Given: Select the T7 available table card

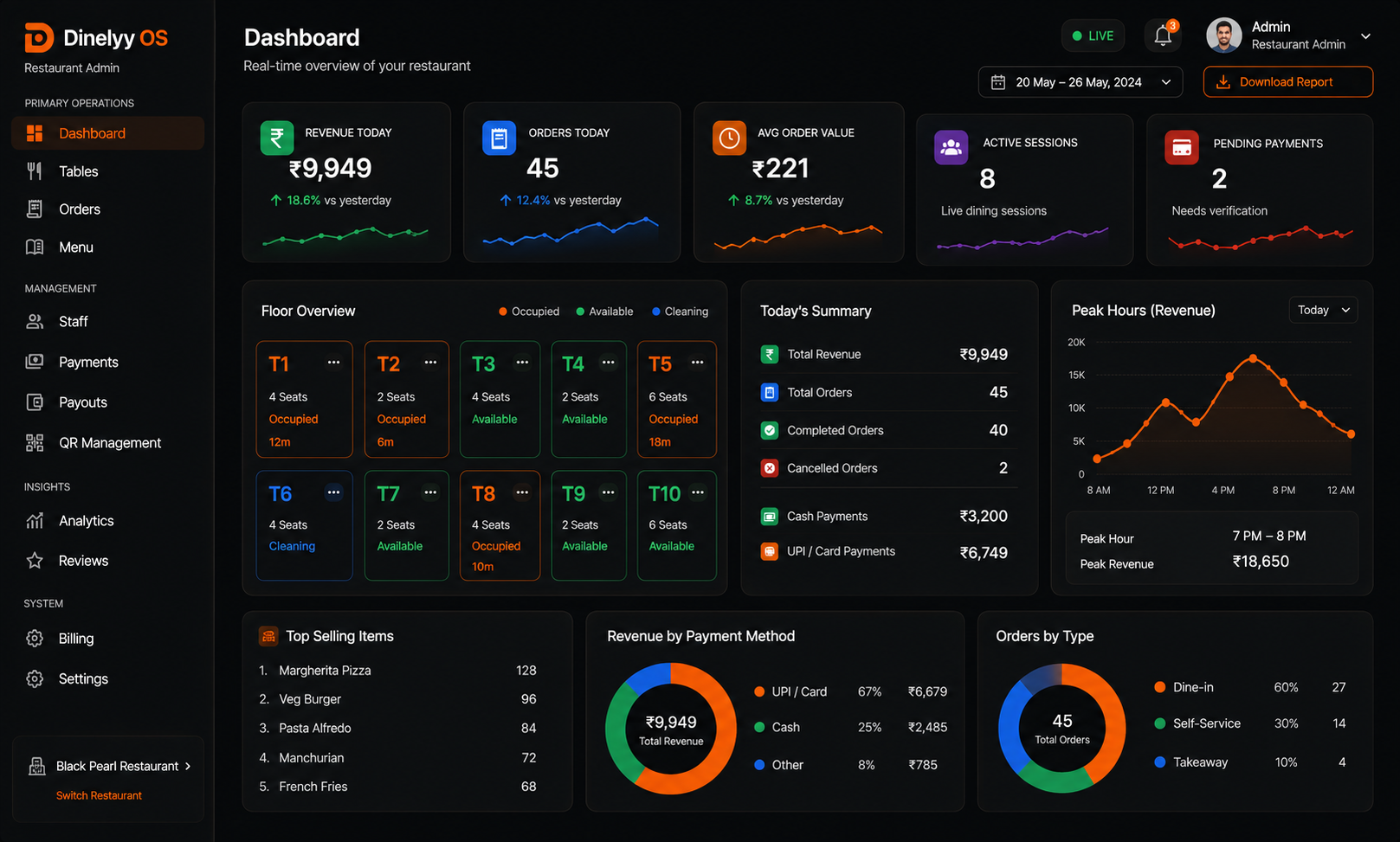Looking at the screenshot, I should click(407, 525).
